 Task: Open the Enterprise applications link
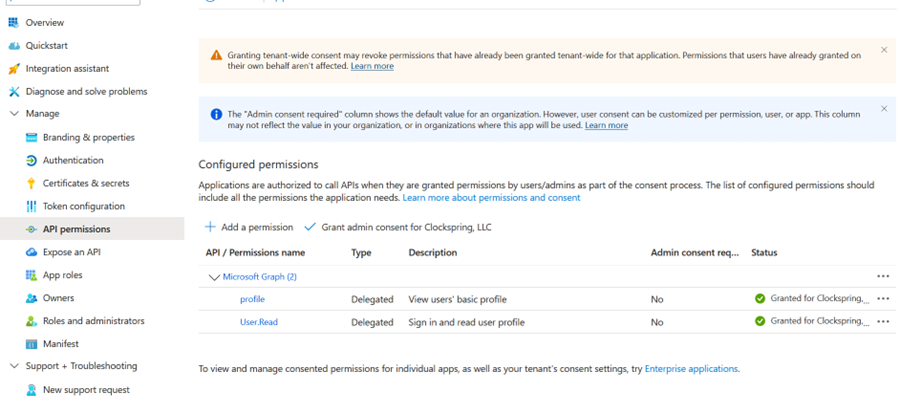691,369
